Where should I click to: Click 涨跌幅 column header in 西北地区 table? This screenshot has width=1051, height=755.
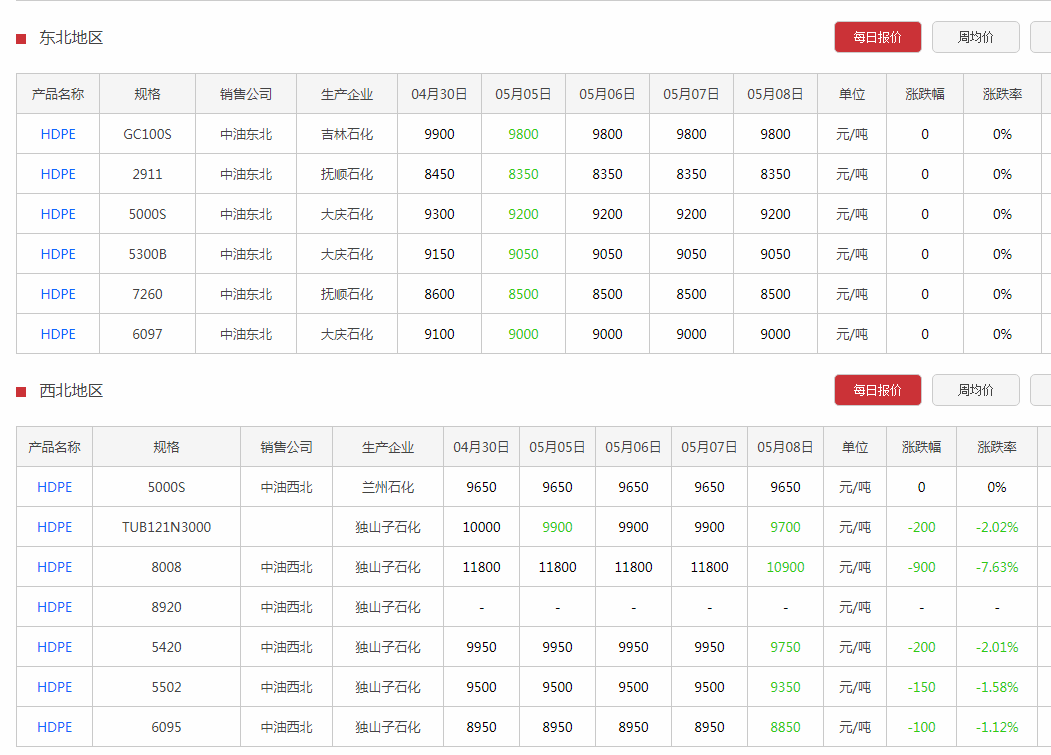click(x=922, y=447)
